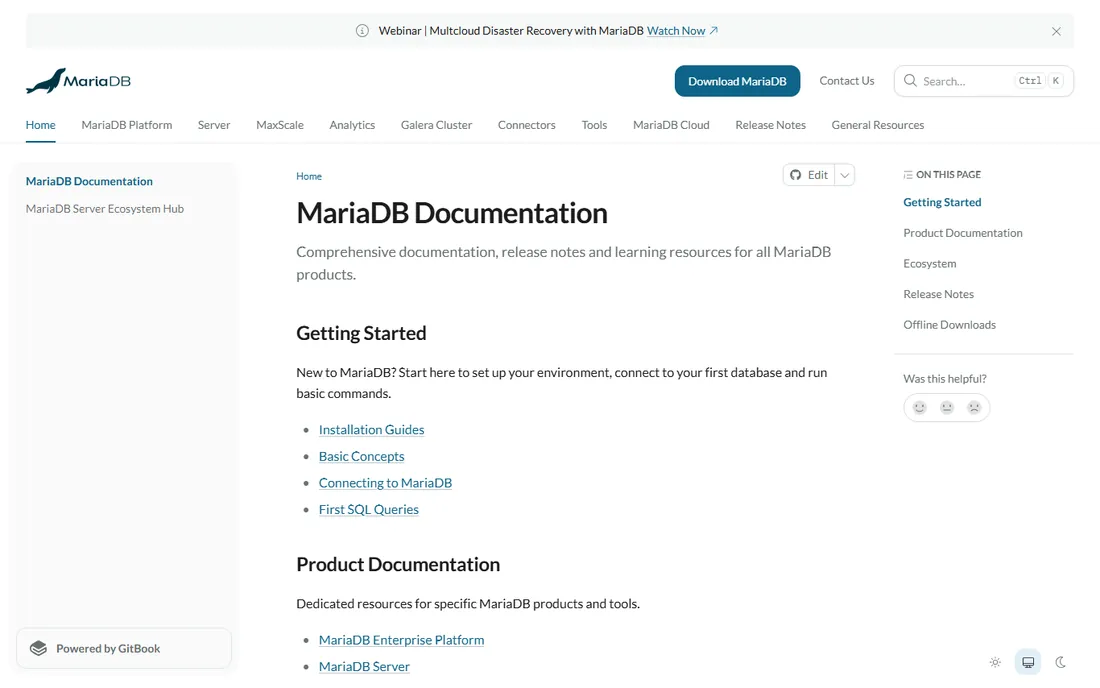Open the Connecting to MariaDB link
This screenshot has width=1100, height=688.
tap(385, 483)
